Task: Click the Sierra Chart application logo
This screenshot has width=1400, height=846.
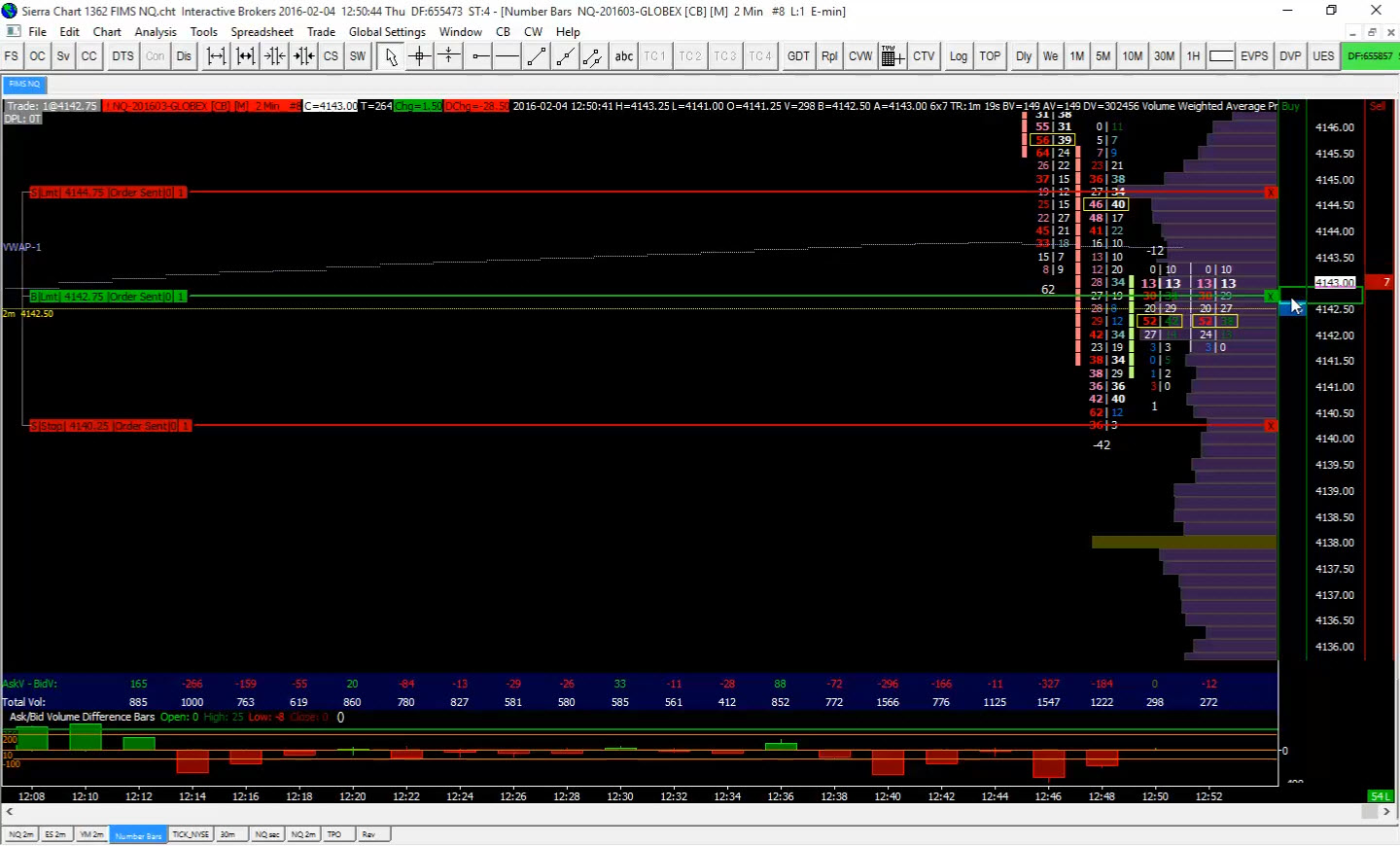Action: pyautogui.click(x=10, y=11)
